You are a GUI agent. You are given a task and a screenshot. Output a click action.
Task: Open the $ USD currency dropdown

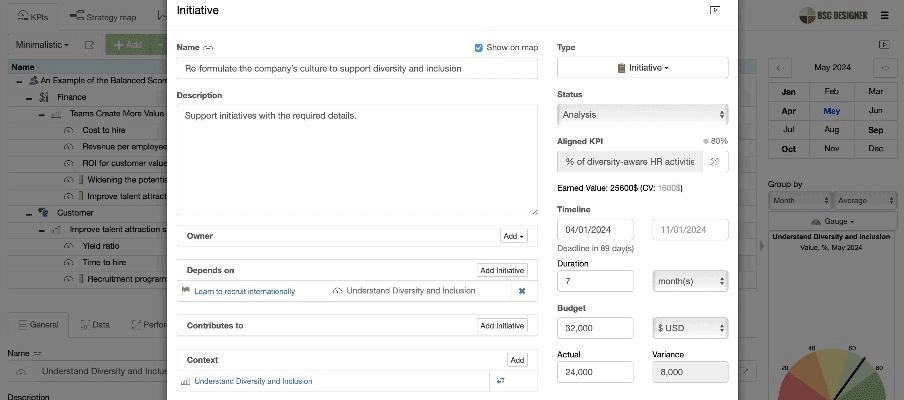690,328
